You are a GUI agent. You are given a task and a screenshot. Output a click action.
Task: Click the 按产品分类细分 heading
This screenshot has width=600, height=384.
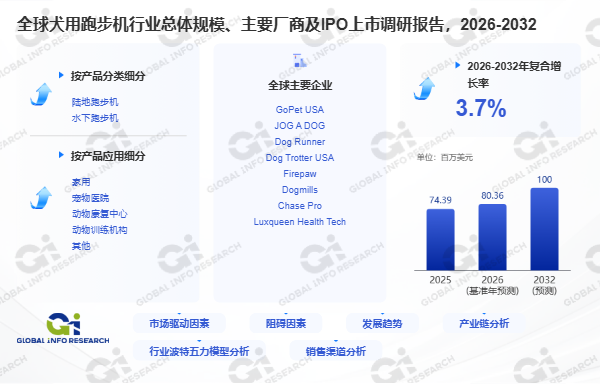tap(108, 76)
